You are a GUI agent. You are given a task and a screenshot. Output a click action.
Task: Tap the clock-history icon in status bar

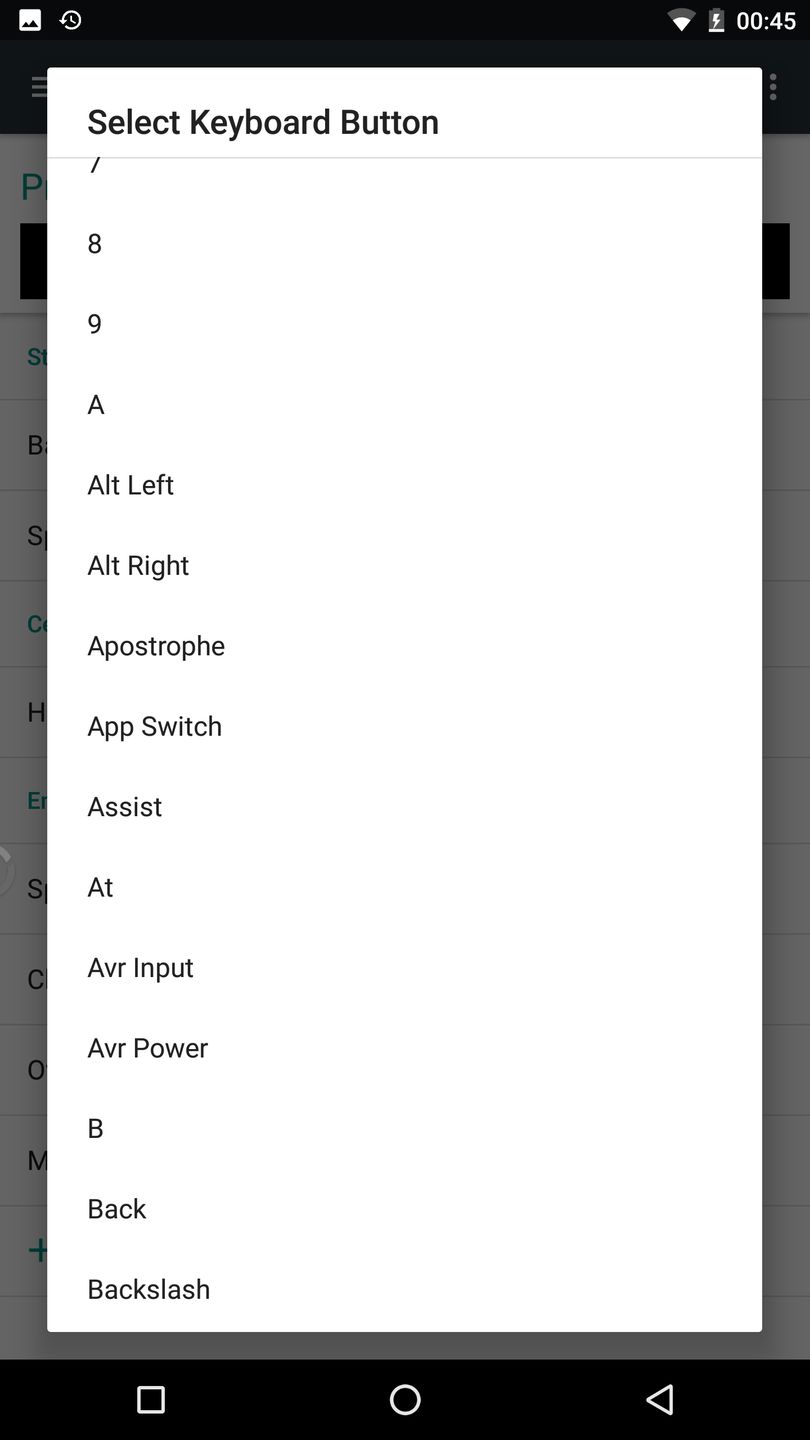70,20
